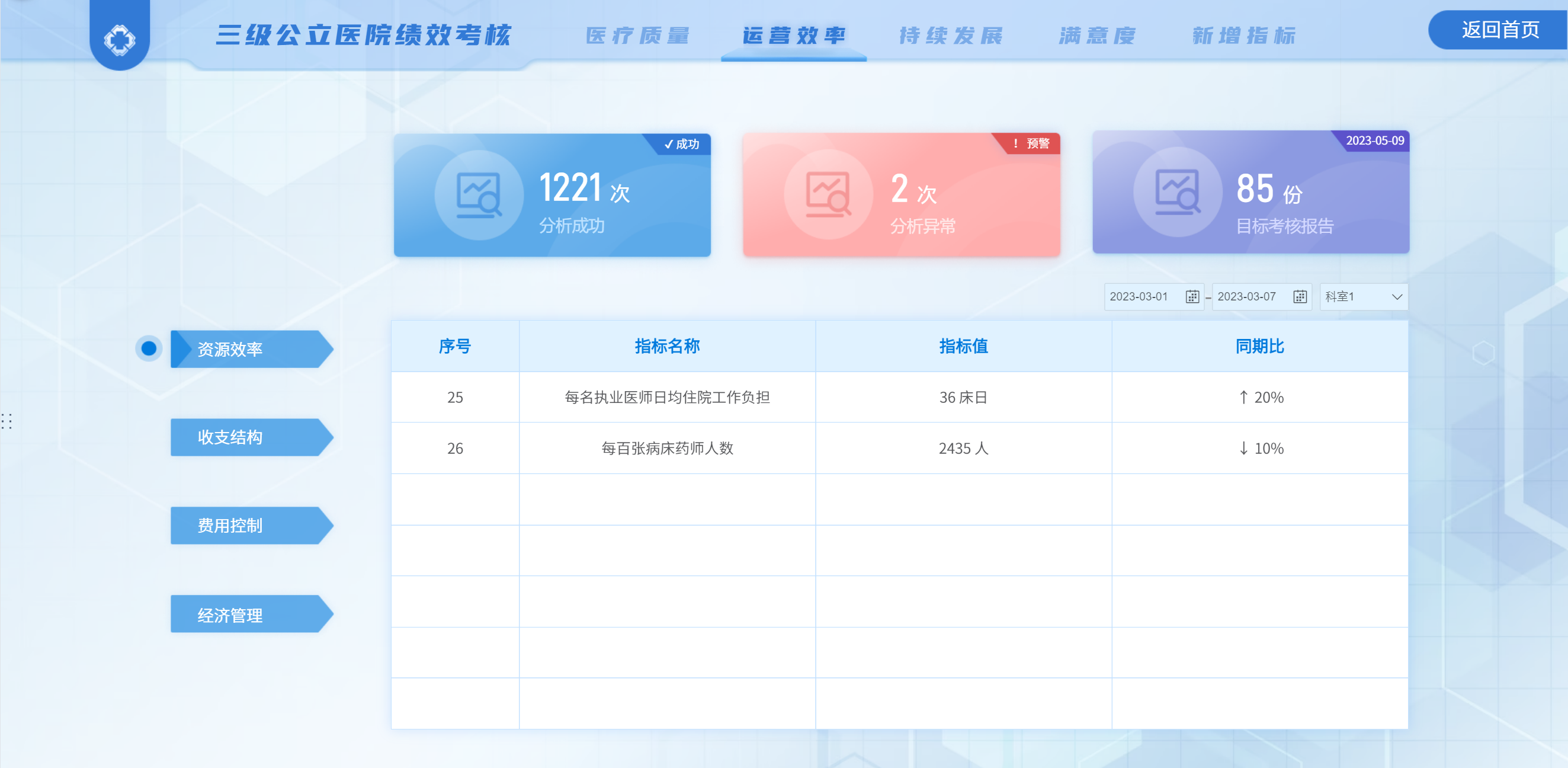Click the 返回首页 button
Viewport: 1568px width, 768px height.
(x=1499, y=29)
